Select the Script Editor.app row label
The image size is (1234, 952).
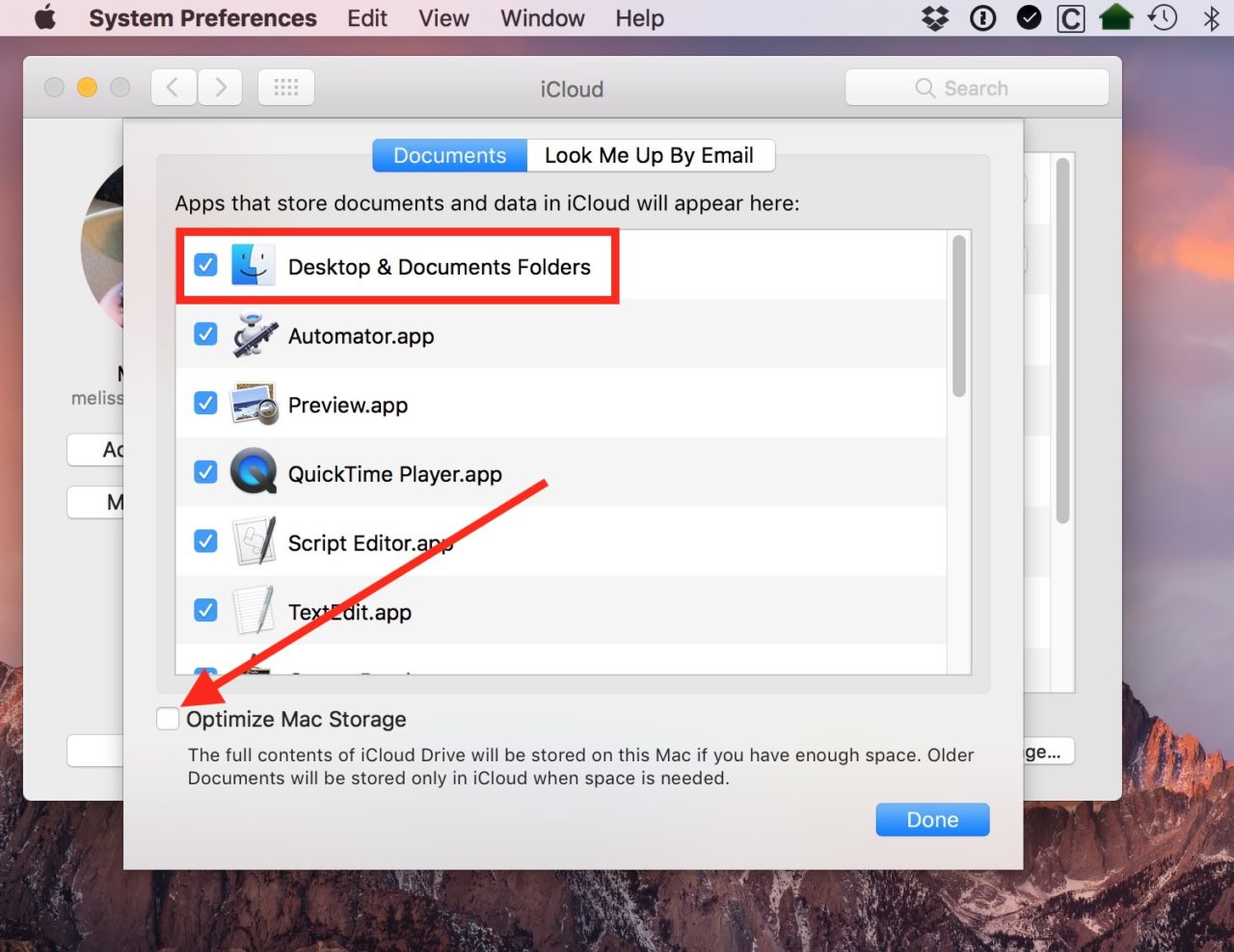371,543
